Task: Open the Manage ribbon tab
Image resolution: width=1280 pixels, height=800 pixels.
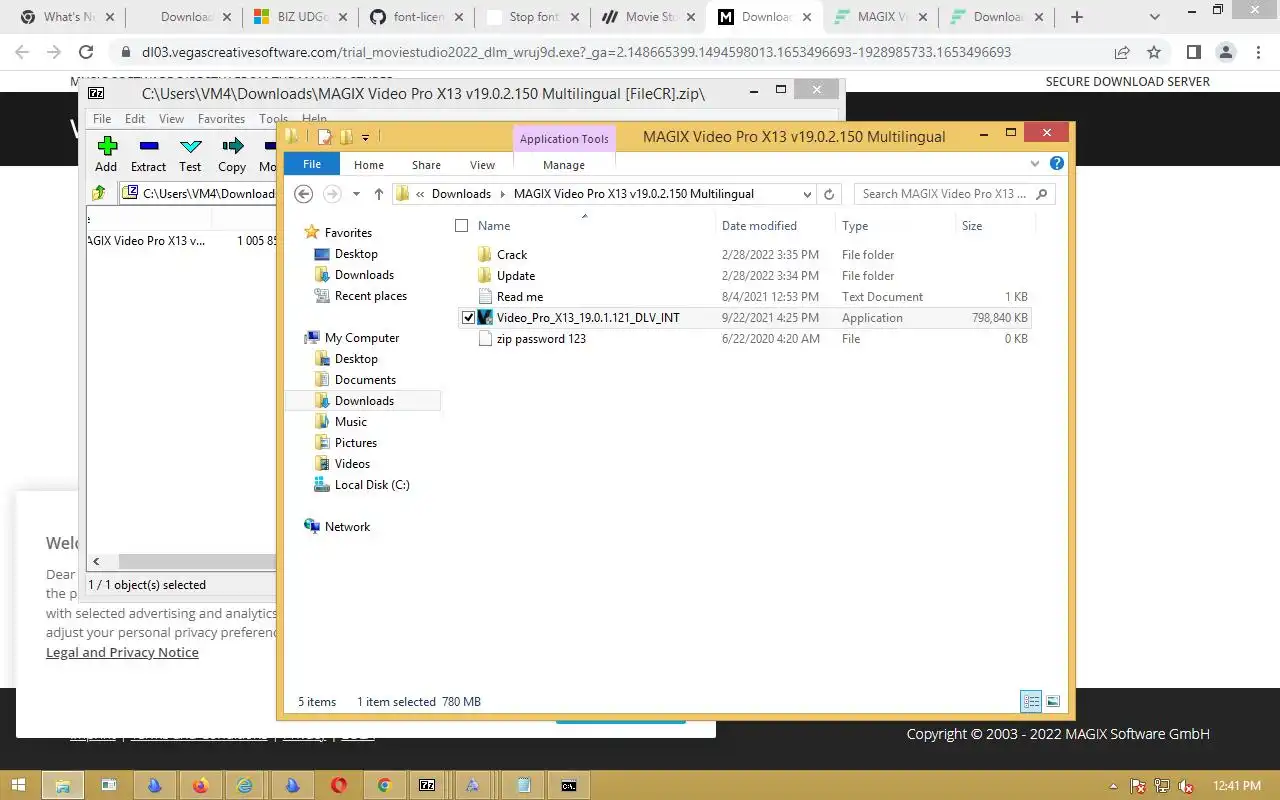Action: click(x=564, y=164)
